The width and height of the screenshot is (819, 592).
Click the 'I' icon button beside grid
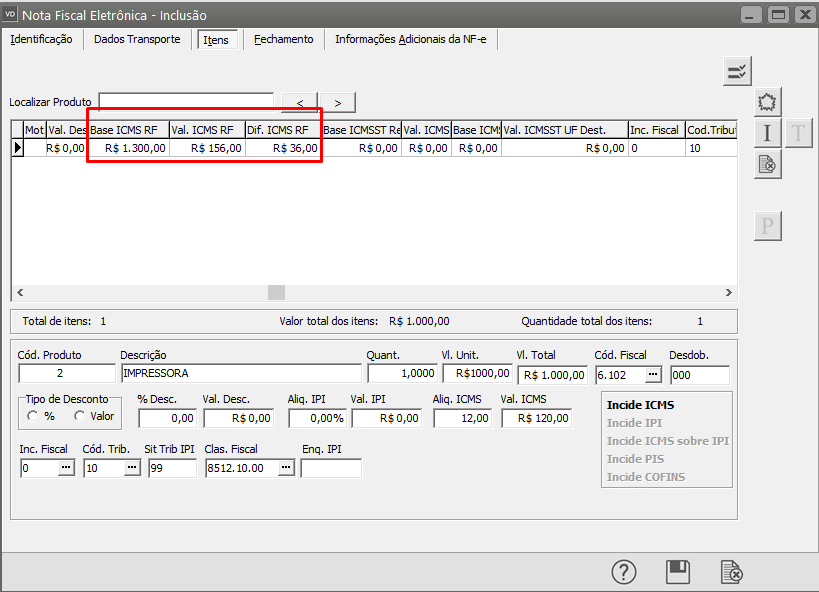(767, 133)
